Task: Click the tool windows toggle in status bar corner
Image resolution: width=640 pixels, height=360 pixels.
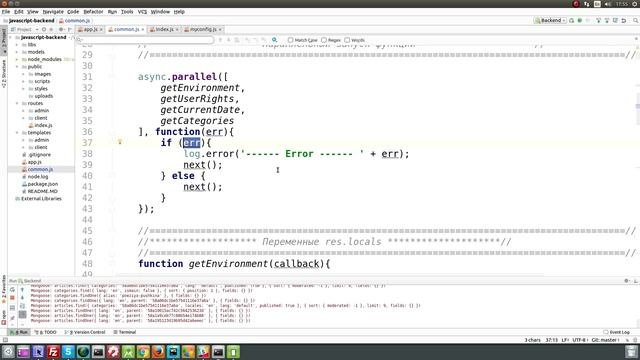Action: pyautogui.click(x=5, y=340)
